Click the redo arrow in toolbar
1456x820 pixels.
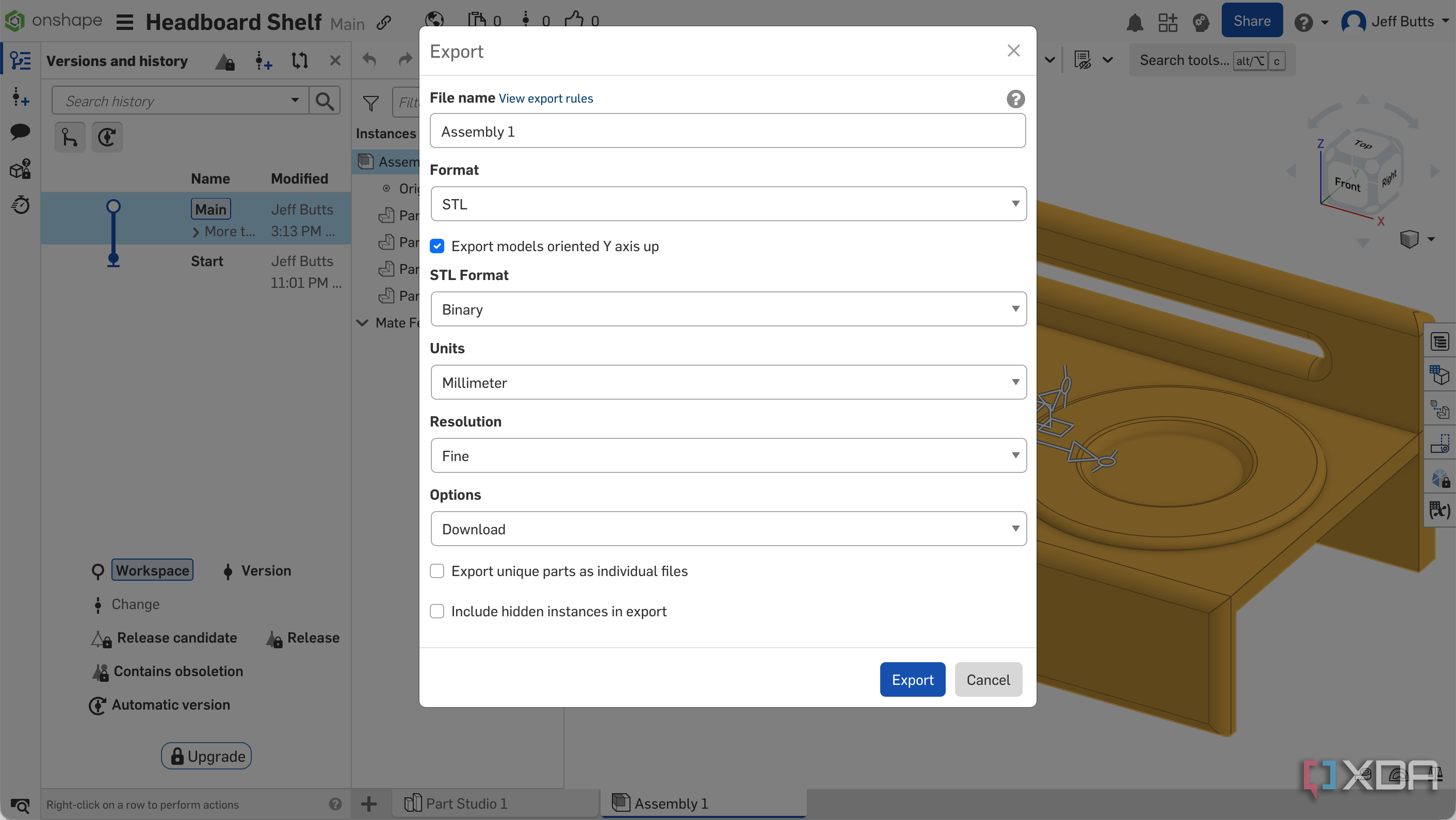click(x=405, y=59)
